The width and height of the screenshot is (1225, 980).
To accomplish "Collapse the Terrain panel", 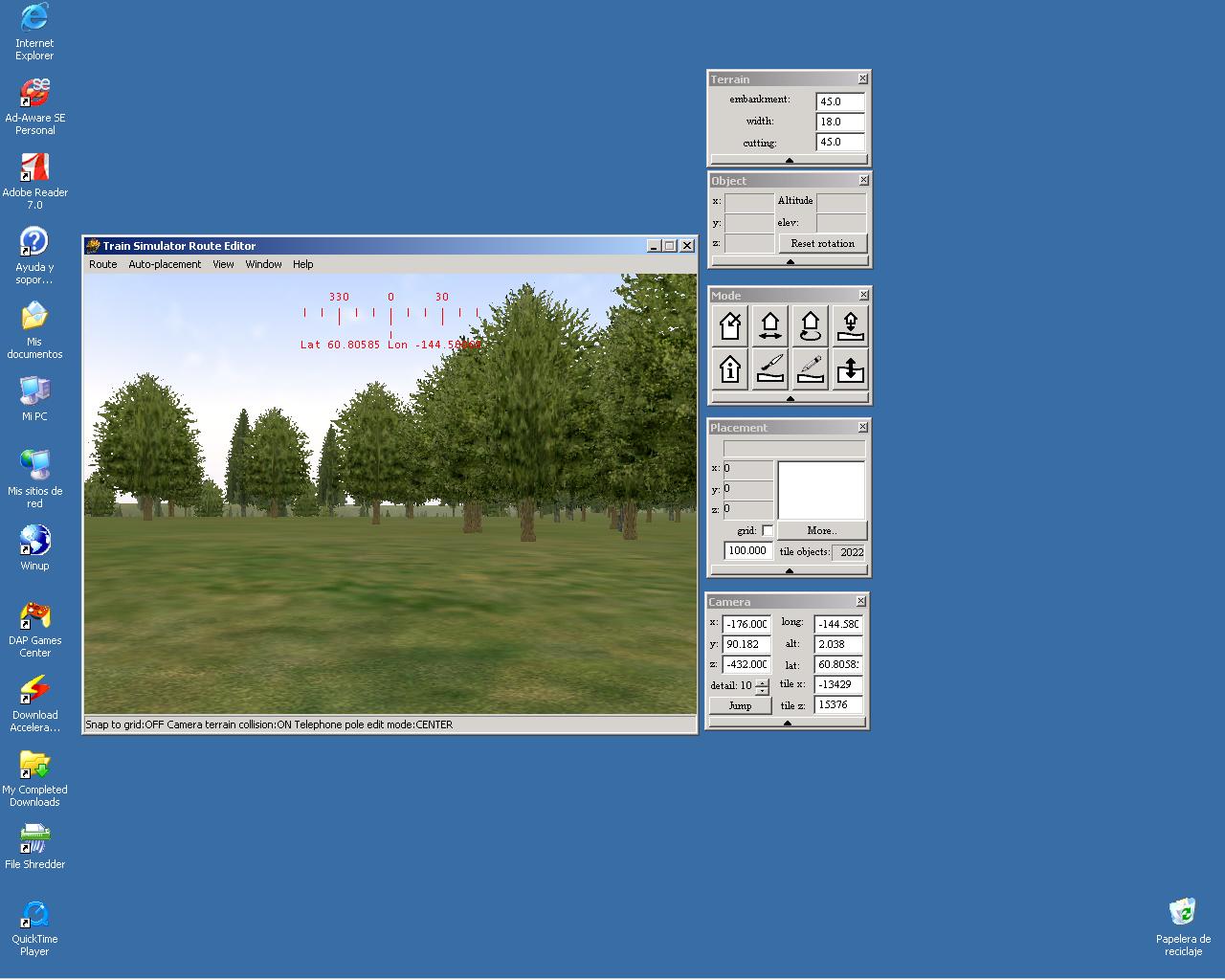I will coord(789,160).
